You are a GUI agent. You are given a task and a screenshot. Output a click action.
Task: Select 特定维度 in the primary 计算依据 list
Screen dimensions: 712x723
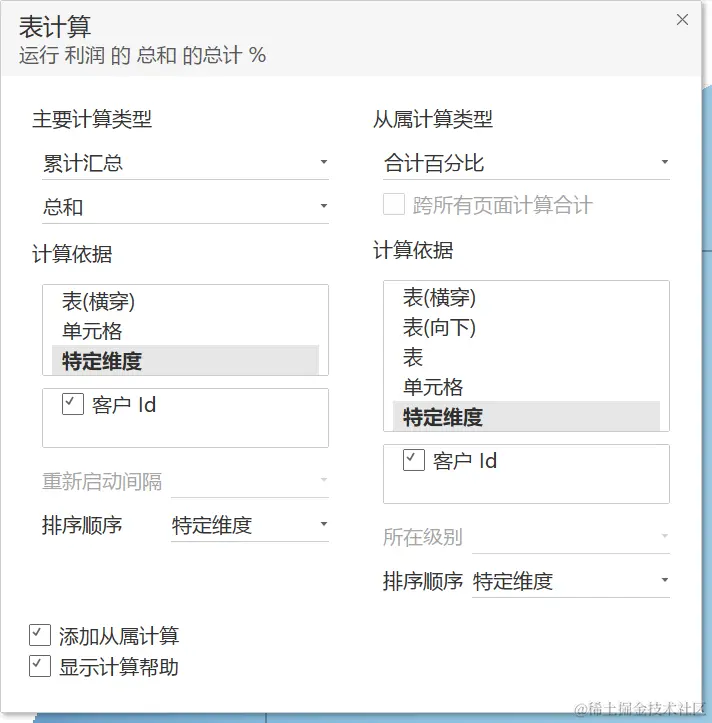pos(185,360)
